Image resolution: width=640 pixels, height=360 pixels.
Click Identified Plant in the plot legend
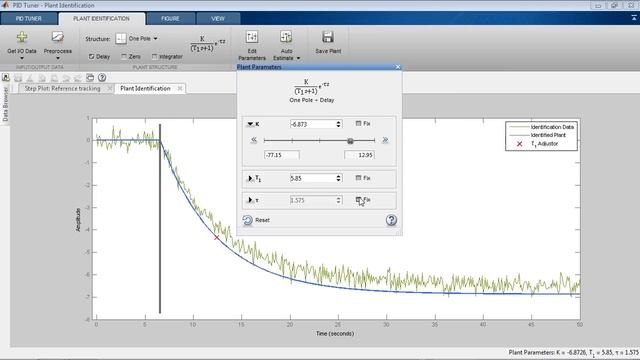(548, 135)
